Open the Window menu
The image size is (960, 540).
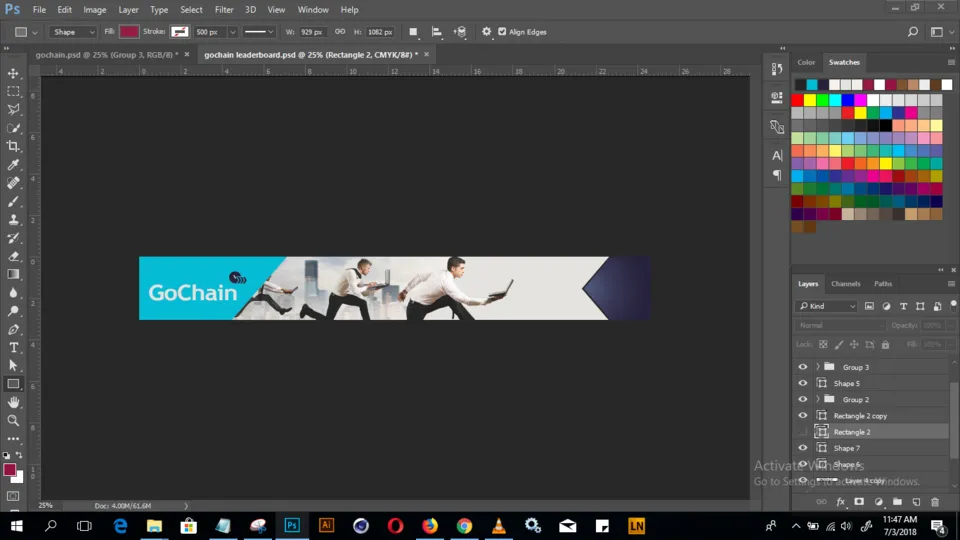(313, 10)
